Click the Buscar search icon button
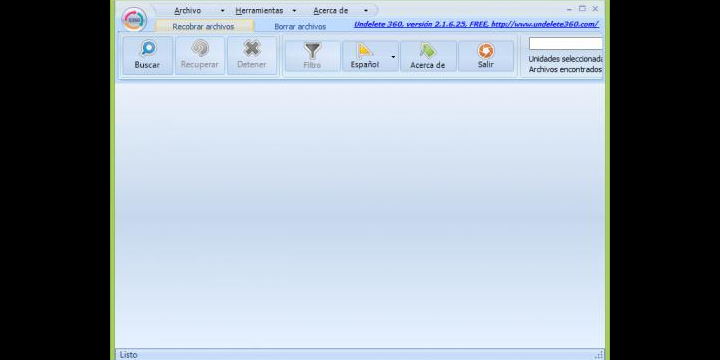Image resolution: width=720 pixels, height=360 pixels. (x=147, y=56)
